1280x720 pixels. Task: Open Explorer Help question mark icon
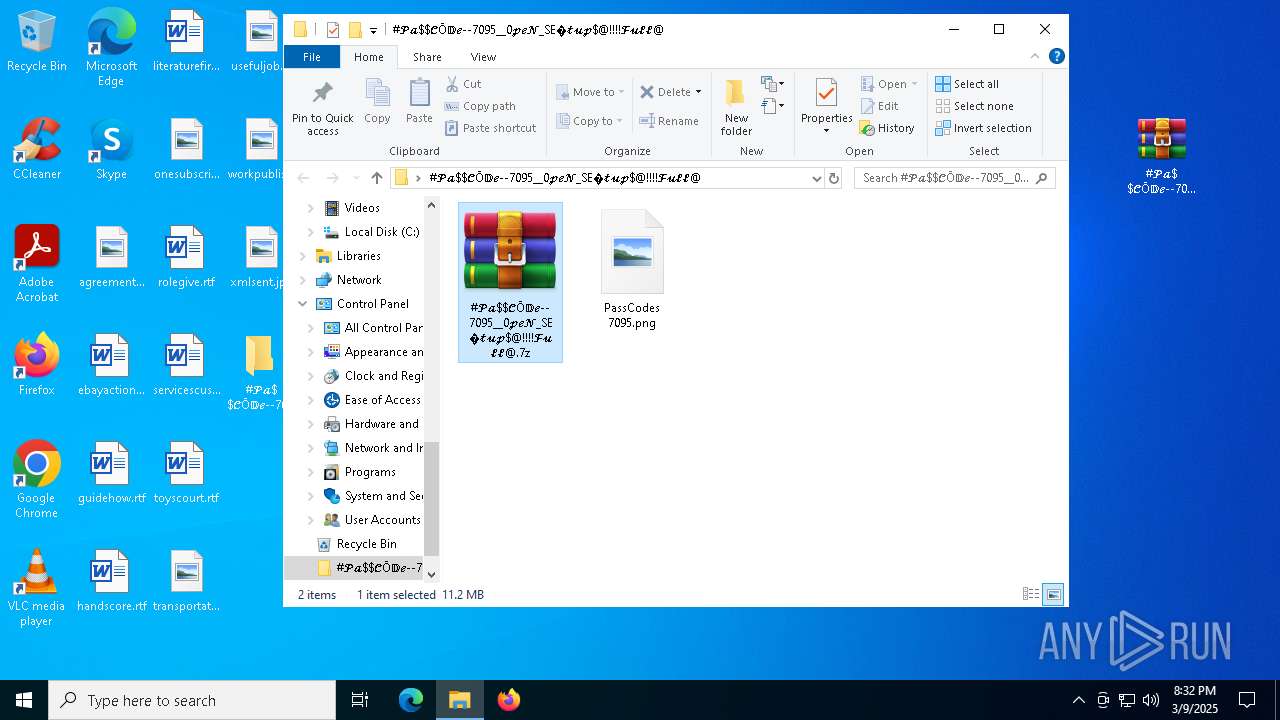click(1056, 56)
